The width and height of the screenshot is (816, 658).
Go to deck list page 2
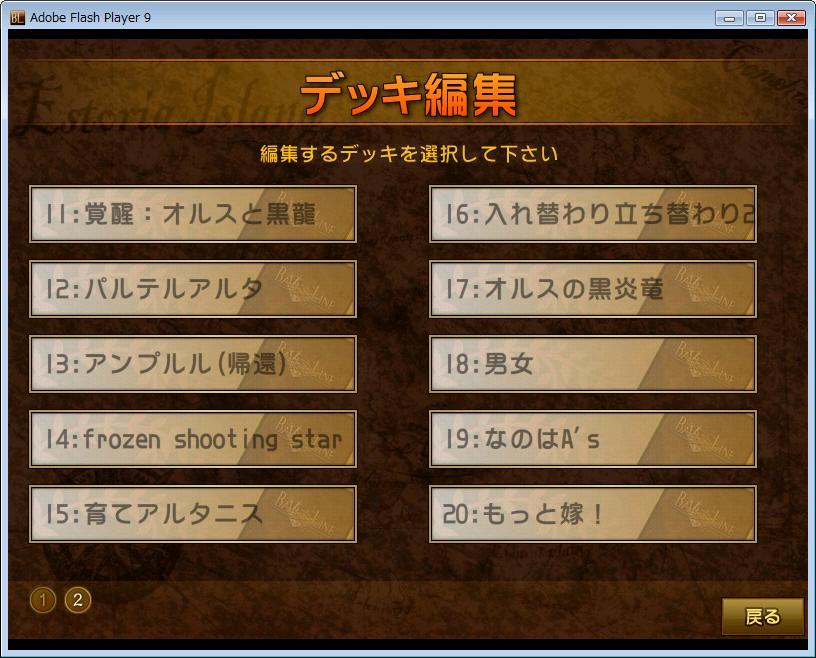pos(78,600)
